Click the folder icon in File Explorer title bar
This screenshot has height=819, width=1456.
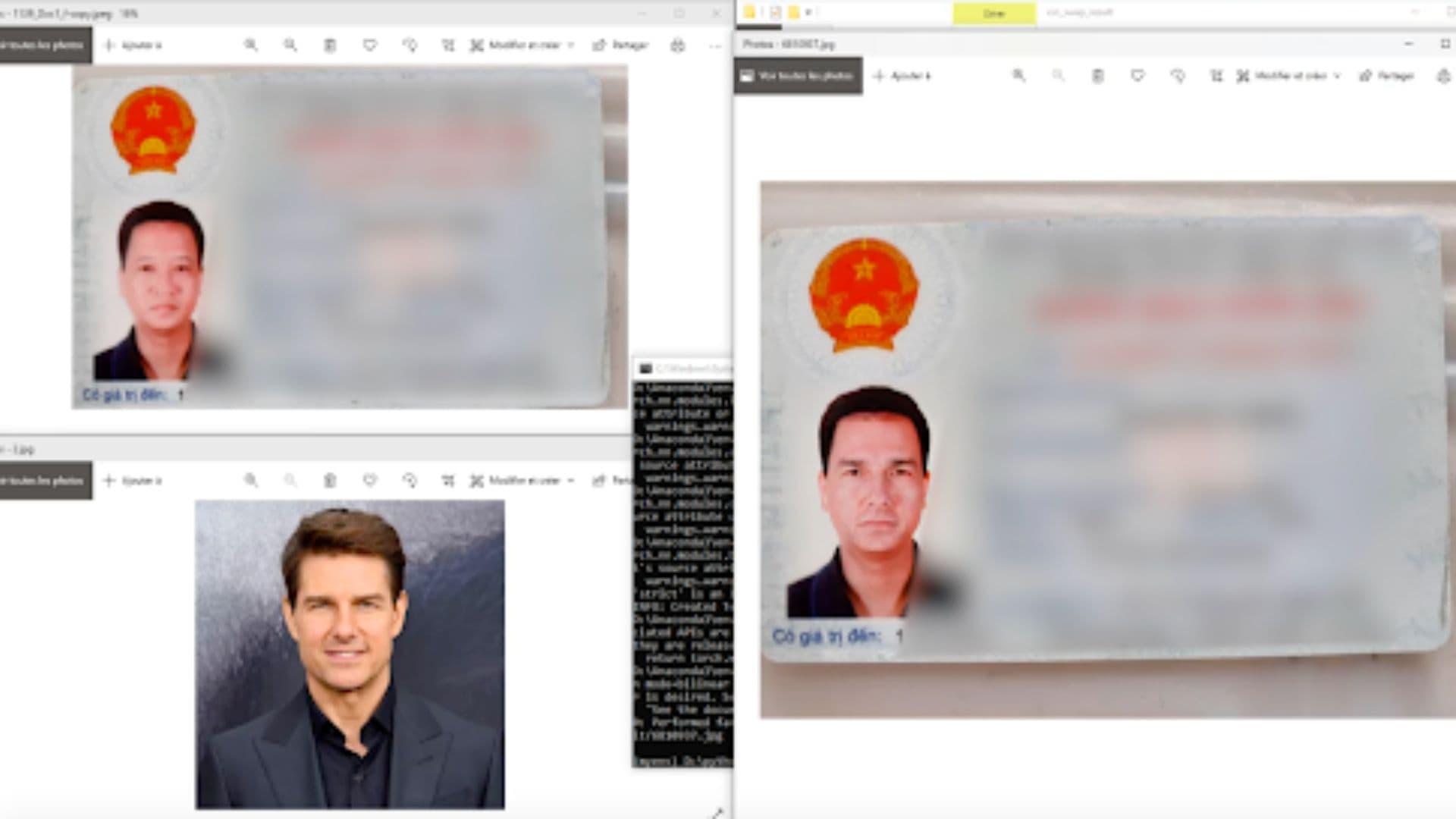749,12
